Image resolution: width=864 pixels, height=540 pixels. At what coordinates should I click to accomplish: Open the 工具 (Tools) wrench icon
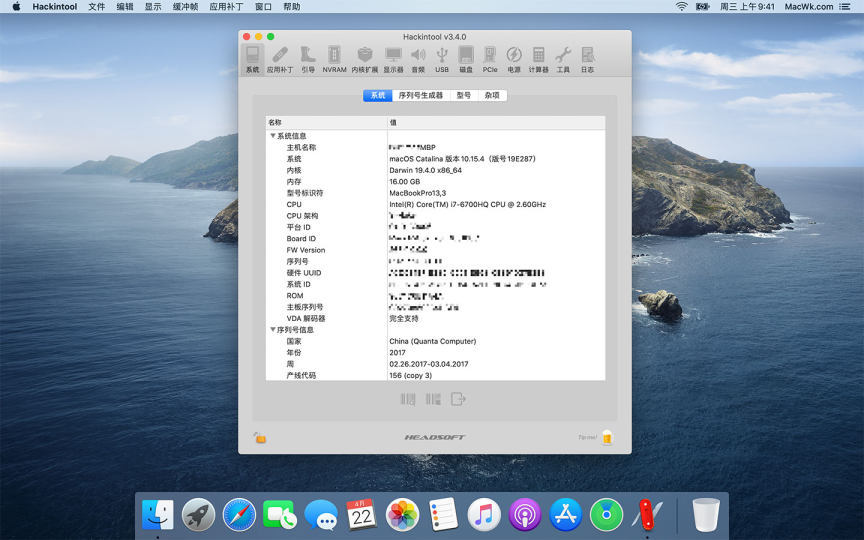point(563,59)
